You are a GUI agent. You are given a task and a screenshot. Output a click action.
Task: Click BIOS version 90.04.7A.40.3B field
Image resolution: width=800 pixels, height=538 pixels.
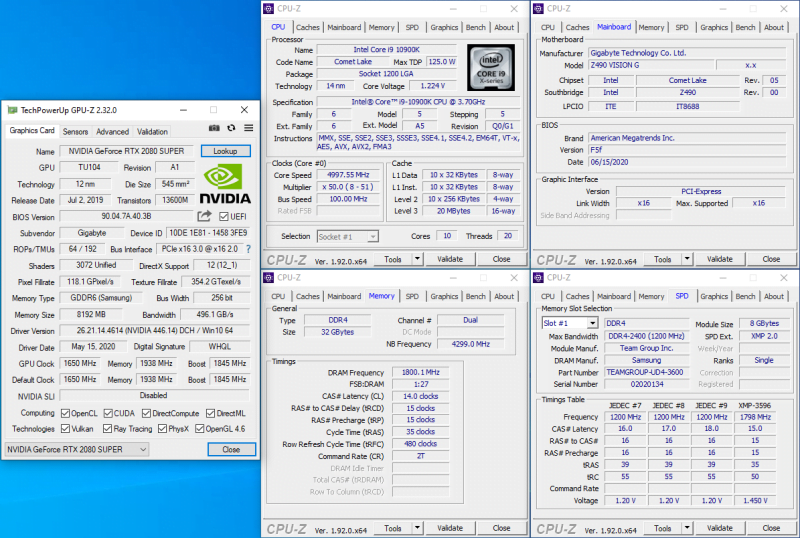tap(127, 216)
